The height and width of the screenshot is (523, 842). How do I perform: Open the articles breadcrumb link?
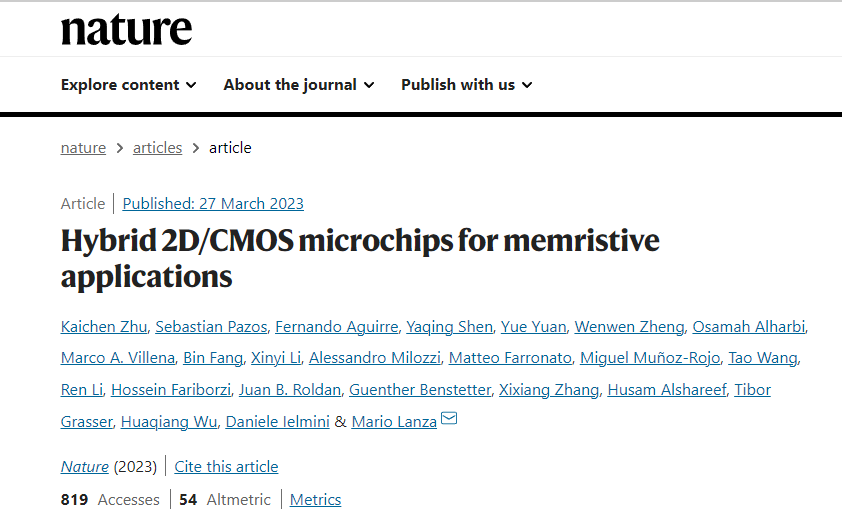click(x=157, y=148)
